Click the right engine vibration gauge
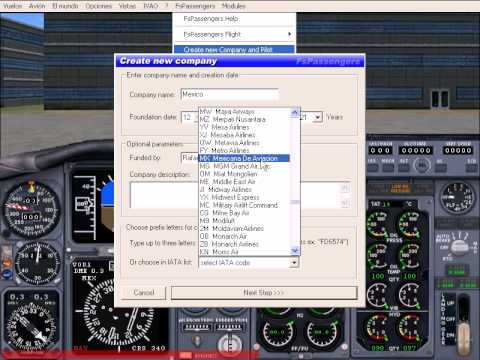This screenshot has width=480, height=360. tap(409, 296)
